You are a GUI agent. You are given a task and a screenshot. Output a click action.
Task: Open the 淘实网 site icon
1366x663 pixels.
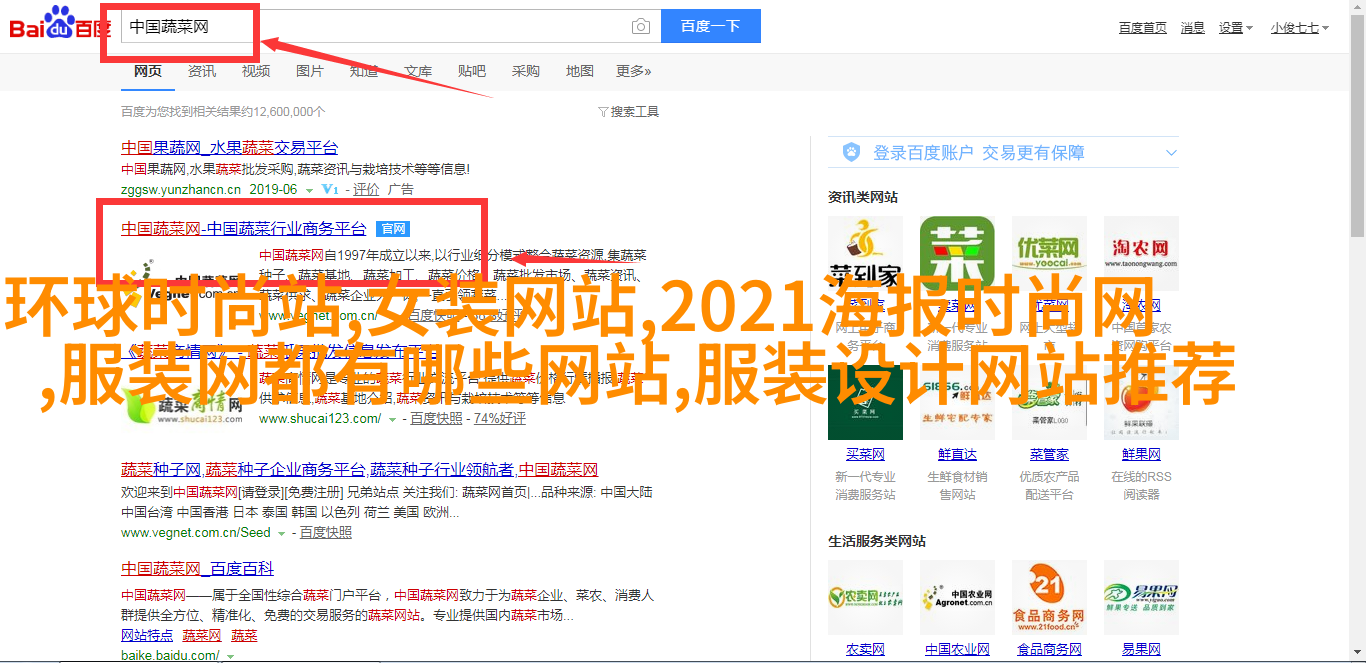(x=1141, y=253)
